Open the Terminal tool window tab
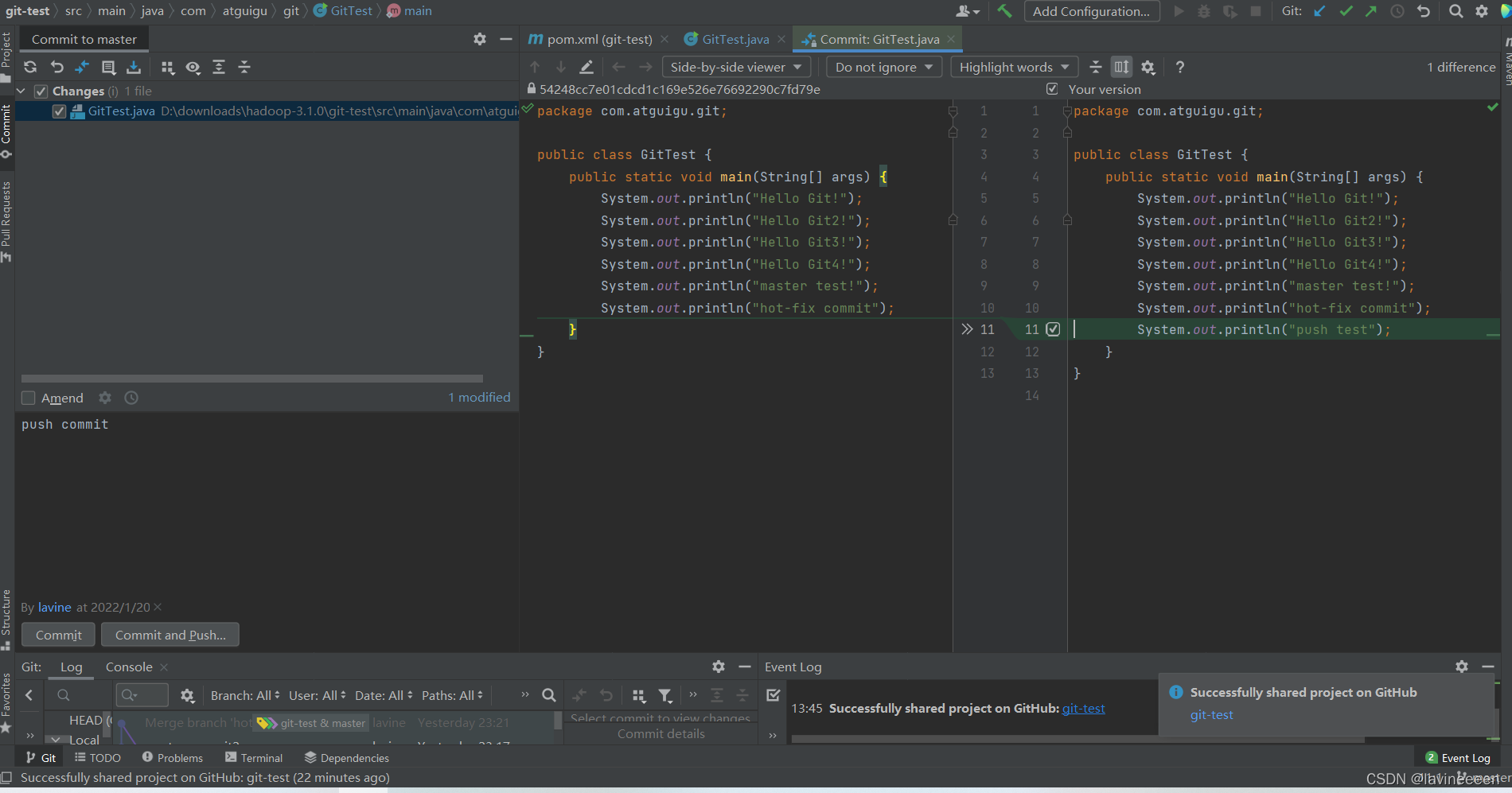Viewport: 1512px width, 793px height. [254, 758]
